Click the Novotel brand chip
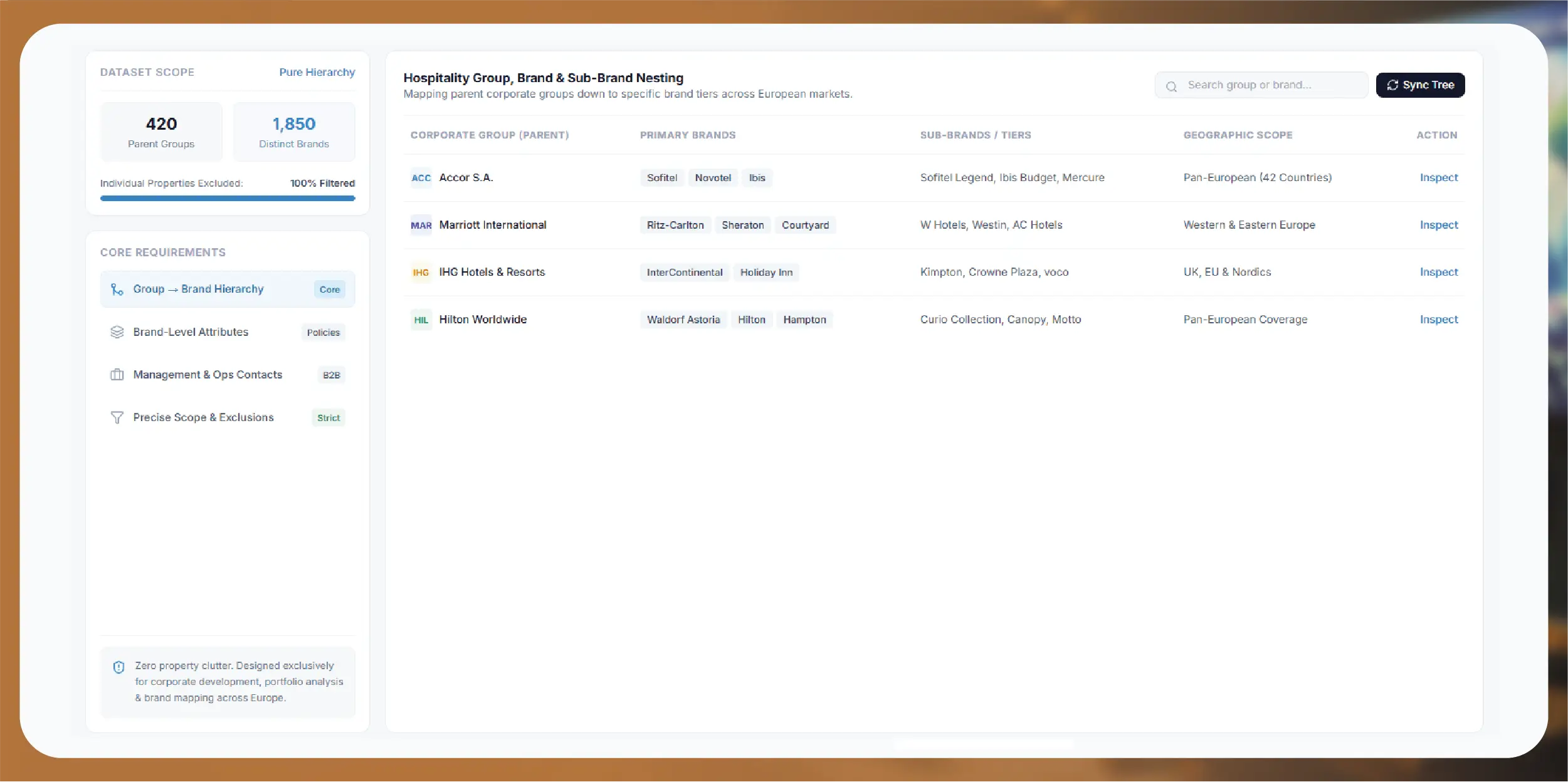 point(713,178)
